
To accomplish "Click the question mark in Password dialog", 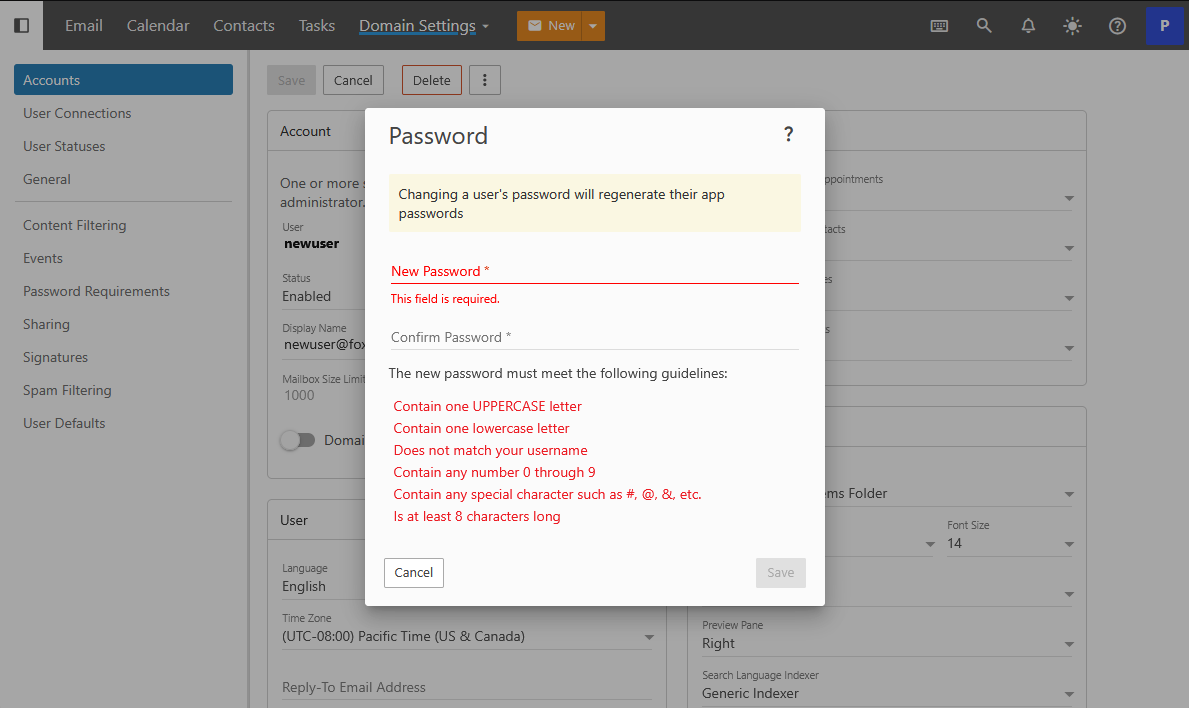I will pyautogui.click(x=788, y=134).
